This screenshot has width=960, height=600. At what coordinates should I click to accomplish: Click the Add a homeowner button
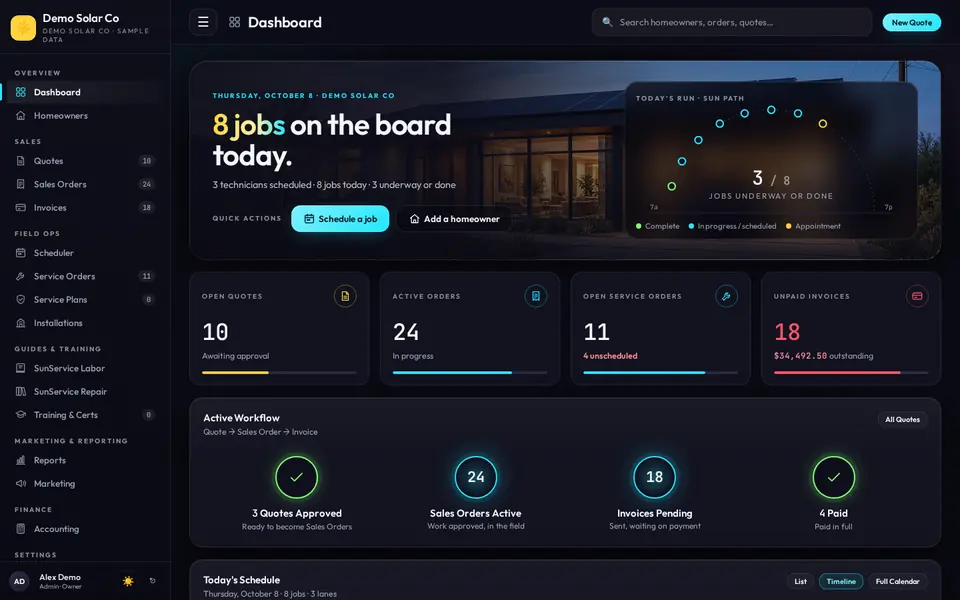click(454, 219)
